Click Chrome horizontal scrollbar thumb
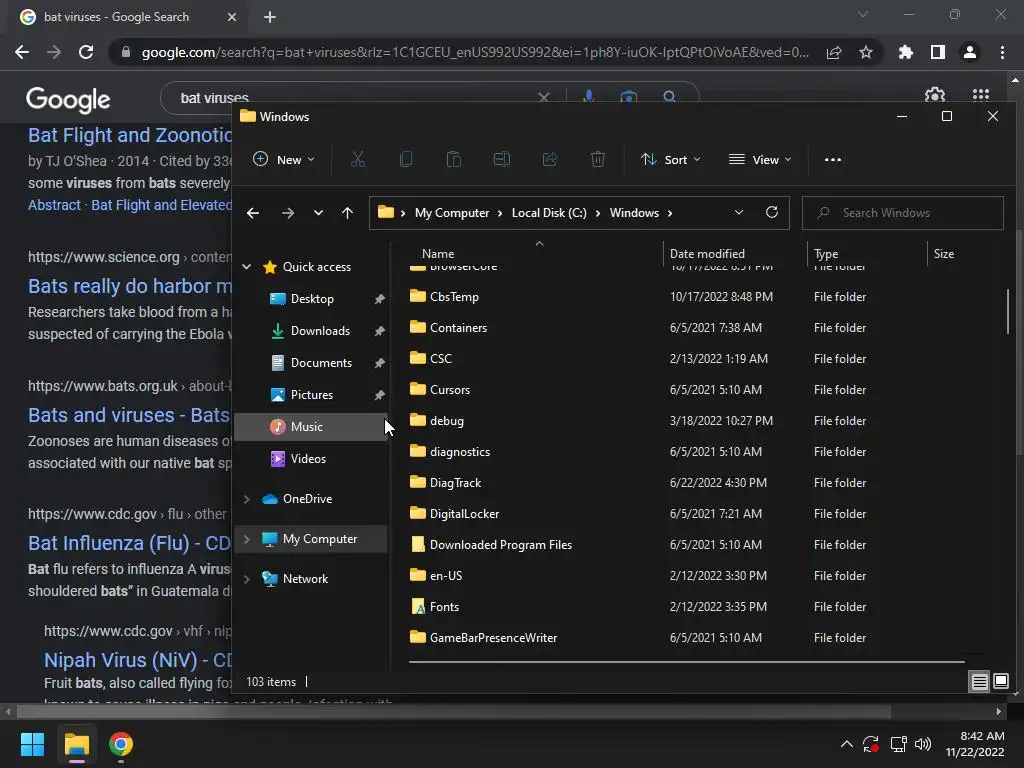Viewport: 1024px width, 768px height. (453, 711)
